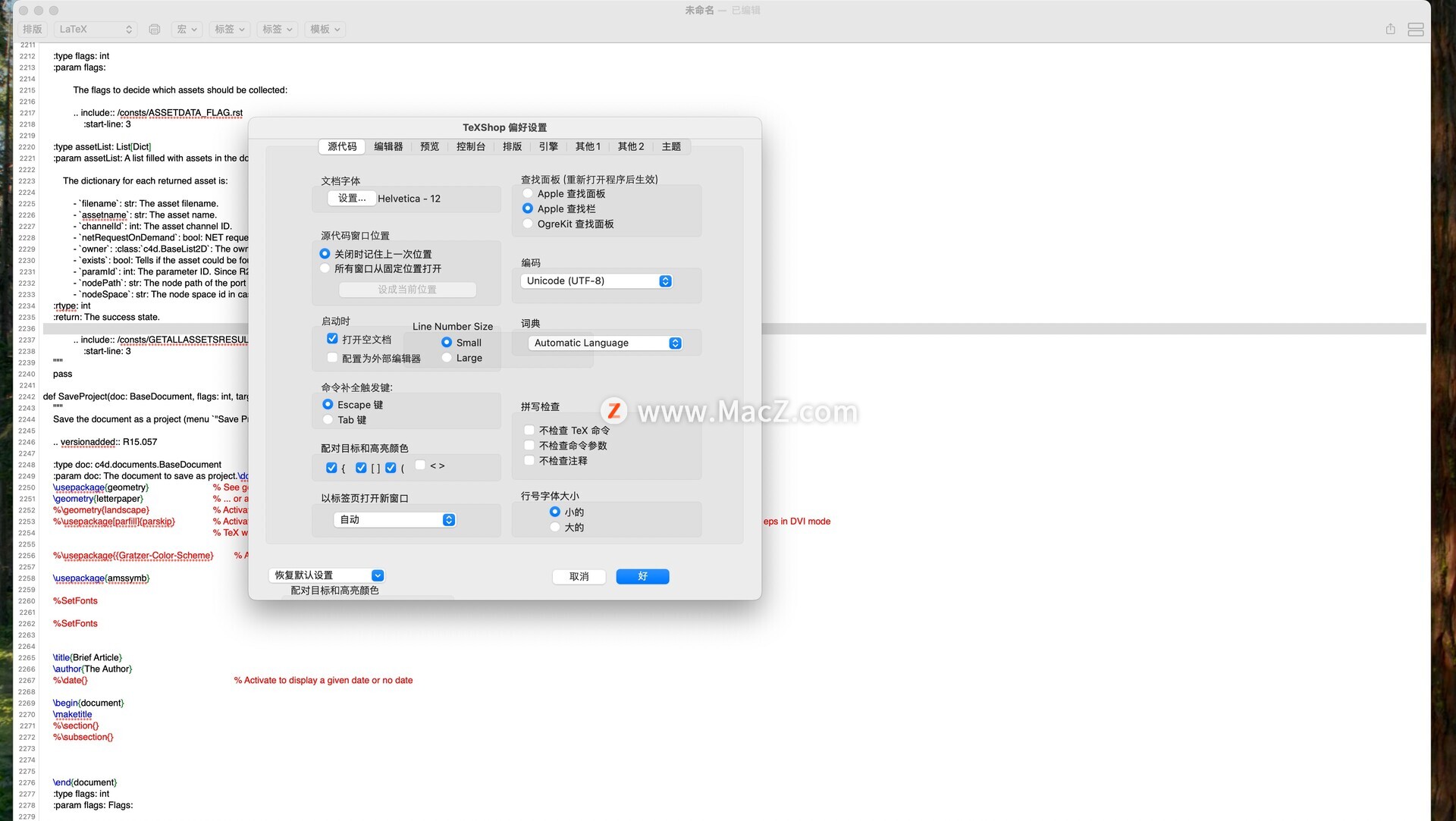1456x821 pixels.
Task: Switch to the 预览 tab
Action: tap(430, 147)
